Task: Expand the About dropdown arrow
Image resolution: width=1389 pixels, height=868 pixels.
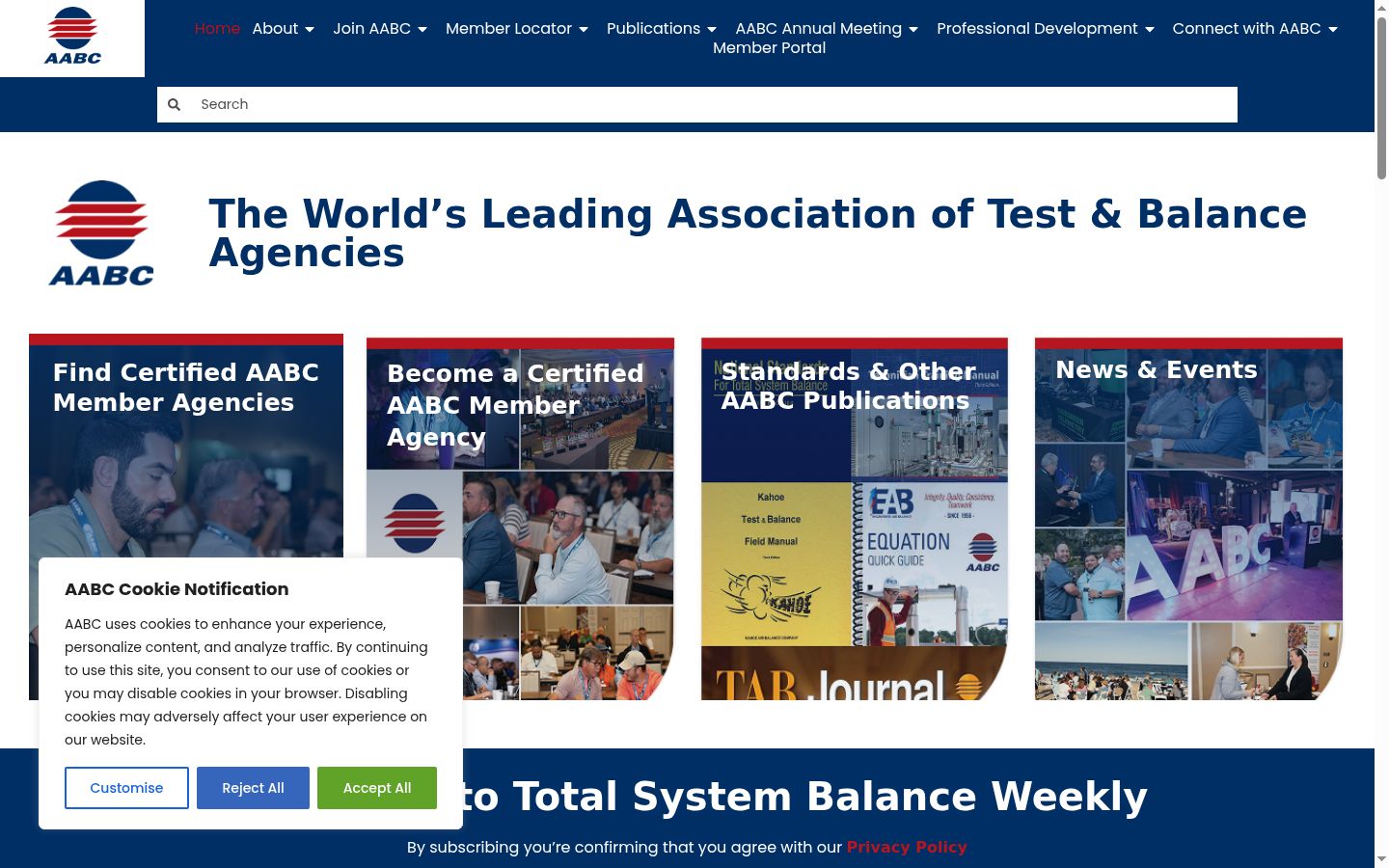Action: click(310, 30)
